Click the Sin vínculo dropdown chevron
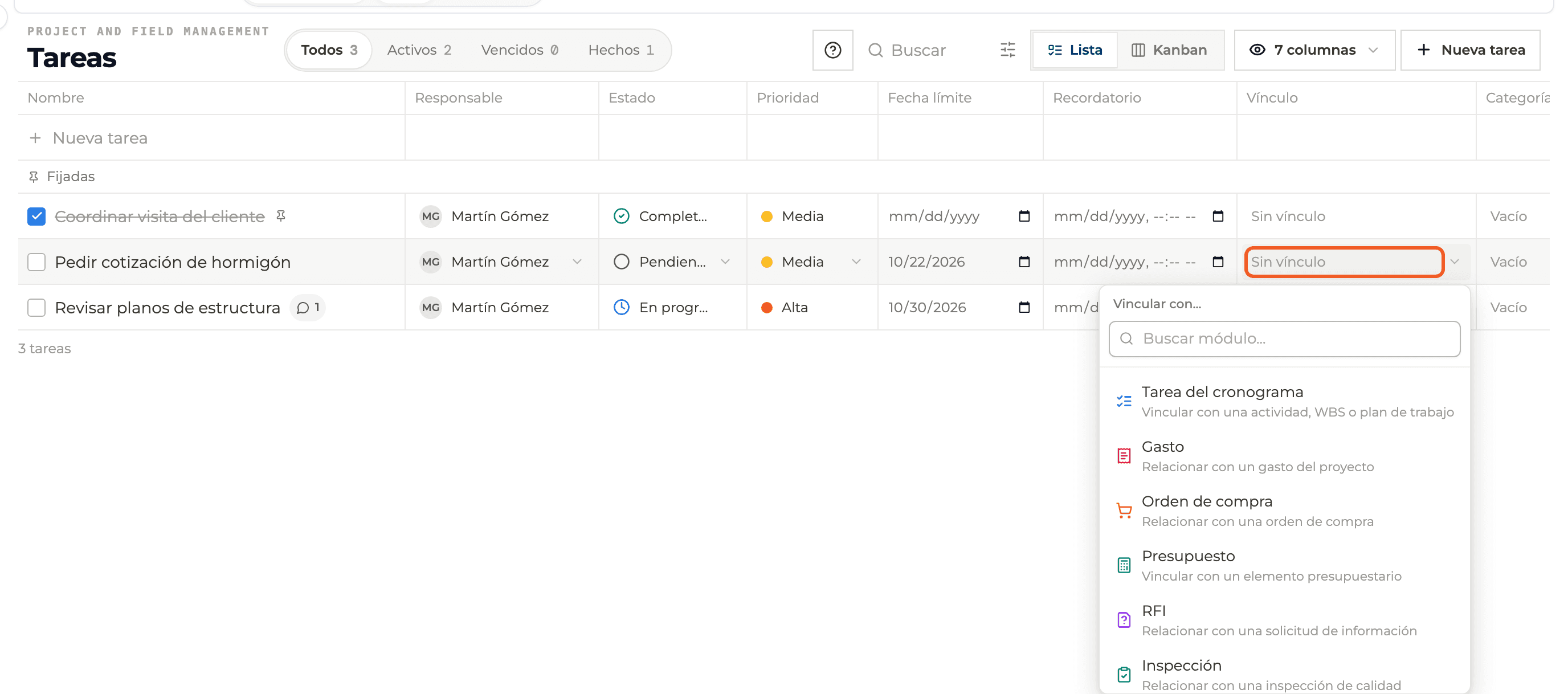 click(1455, 262)
